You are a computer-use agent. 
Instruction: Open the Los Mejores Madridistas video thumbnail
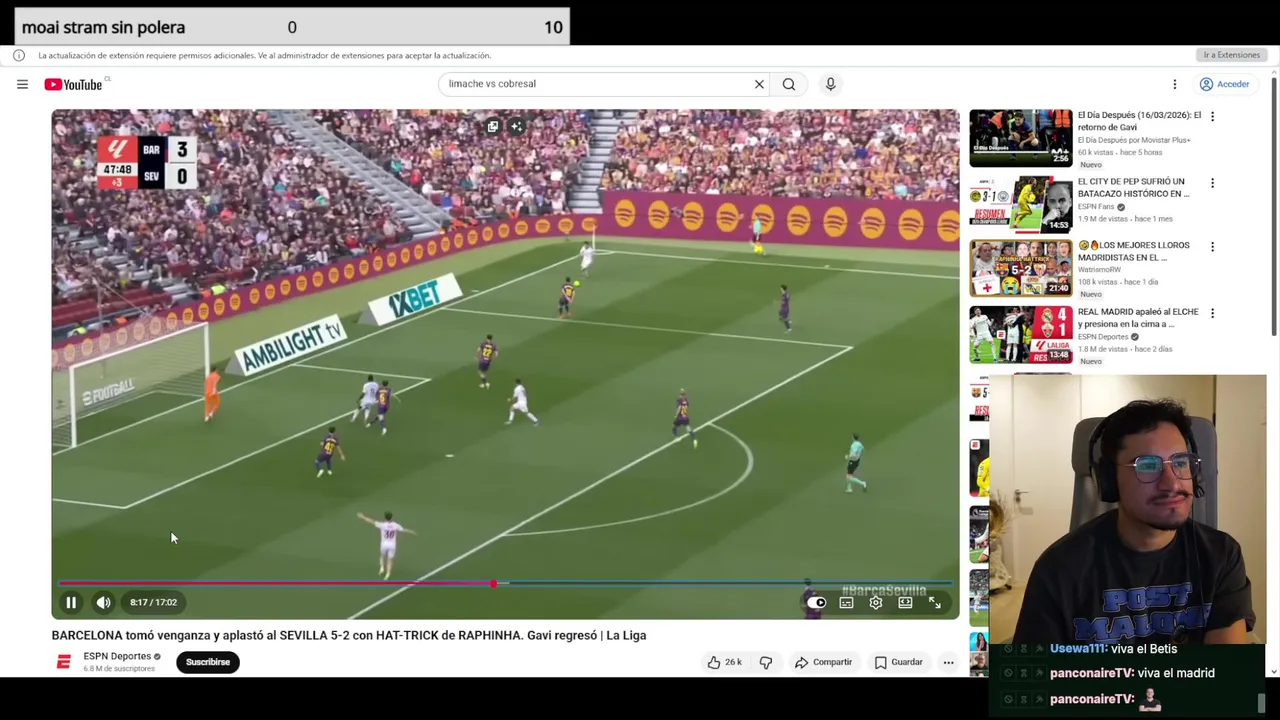1020,269
